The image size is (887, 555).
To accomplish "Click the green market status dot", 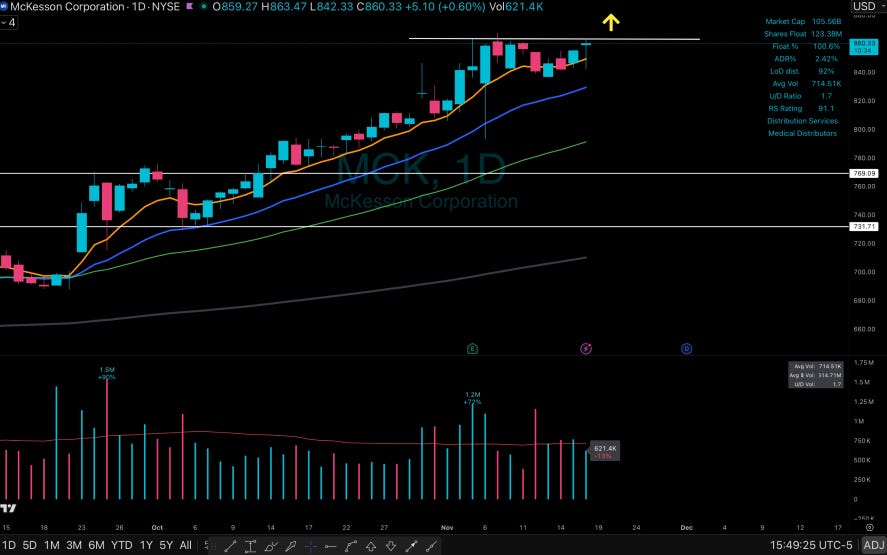I will click(x=203, y=7).
